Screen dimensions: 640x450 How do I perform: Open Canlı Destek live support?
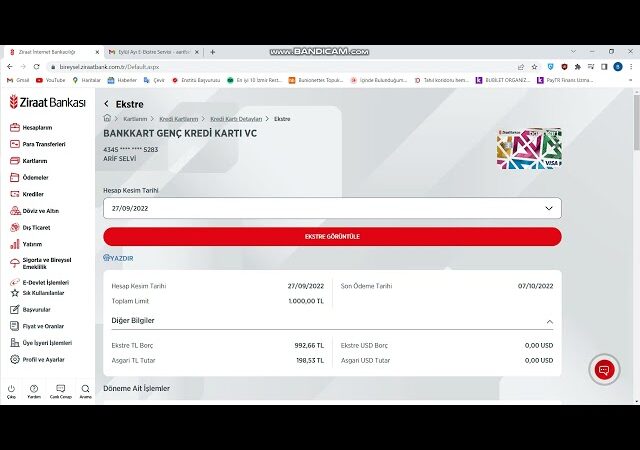[x=60, y=389]
